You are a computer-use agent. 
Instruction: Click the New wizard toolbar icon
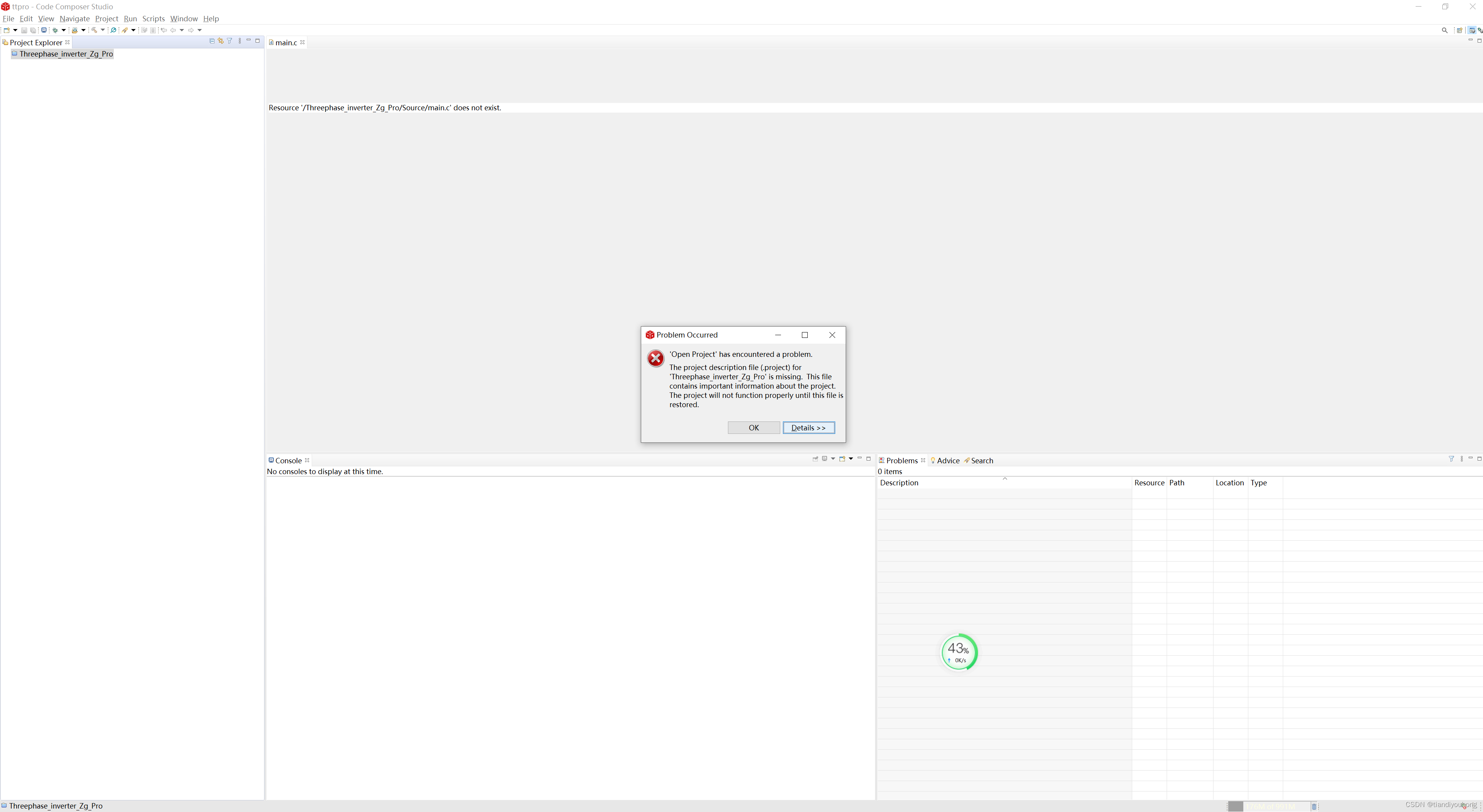(6, 30)
